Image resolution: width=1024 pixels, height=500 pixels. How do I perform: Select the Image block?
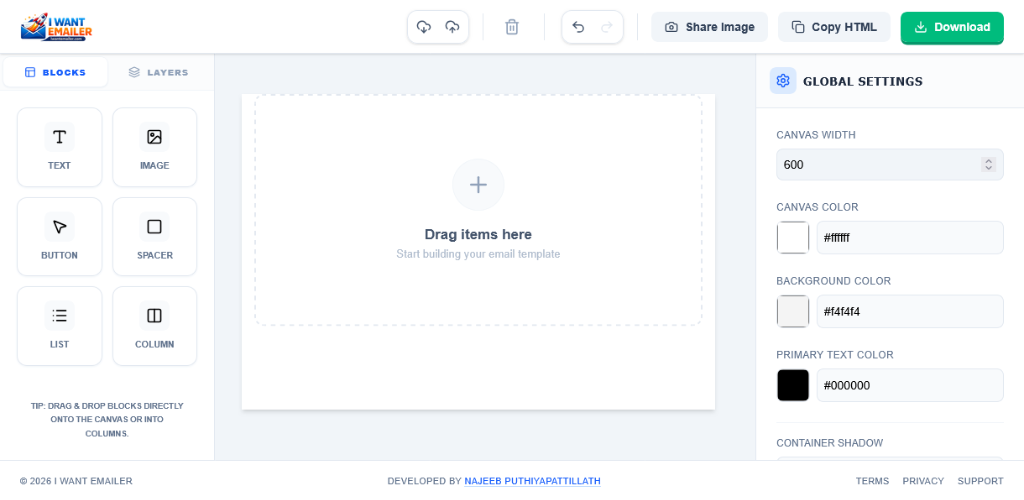154,147
